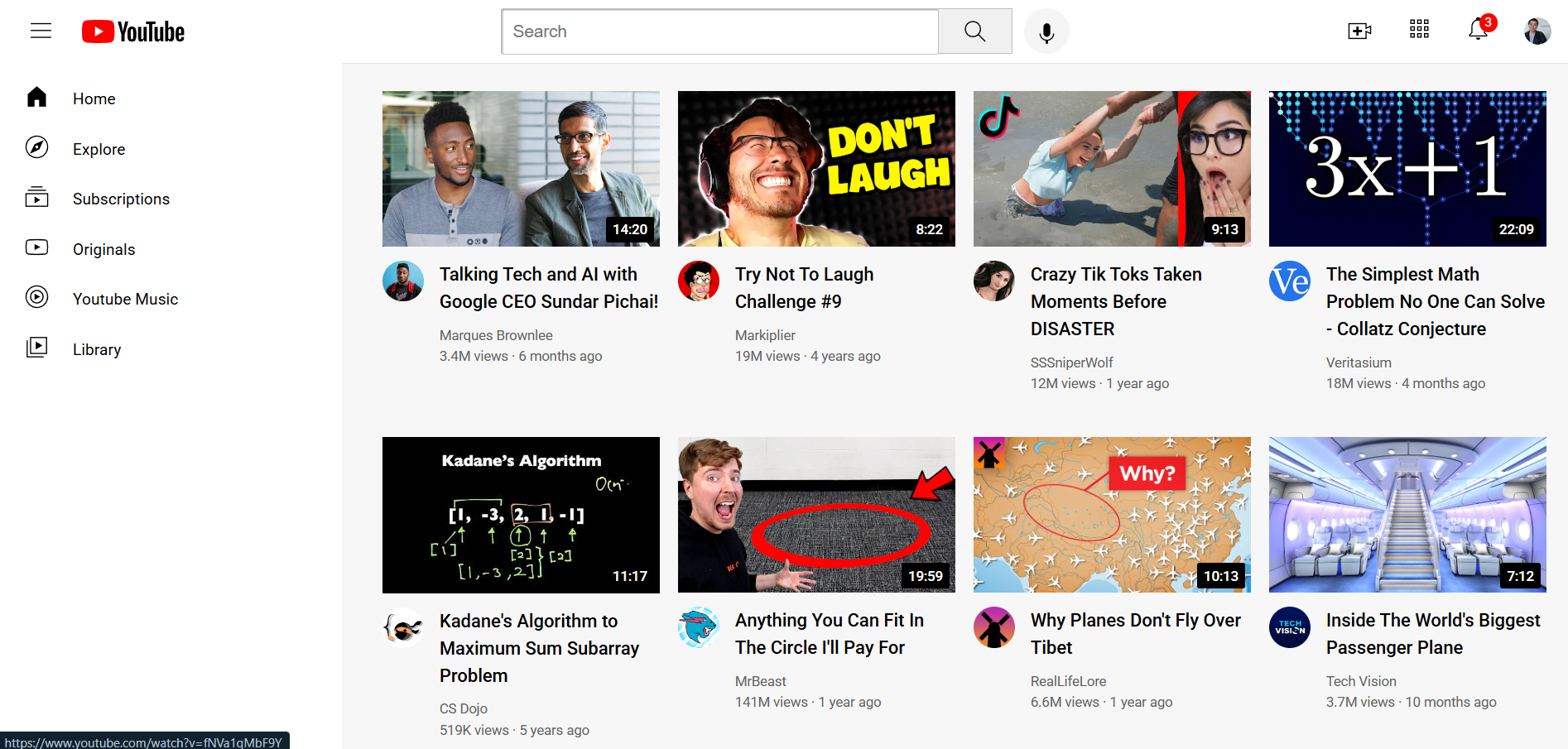This screenshot has width=1568, height=749.
Task: Collapse the navigation drawer using hamburger icon
Action: 41,31
